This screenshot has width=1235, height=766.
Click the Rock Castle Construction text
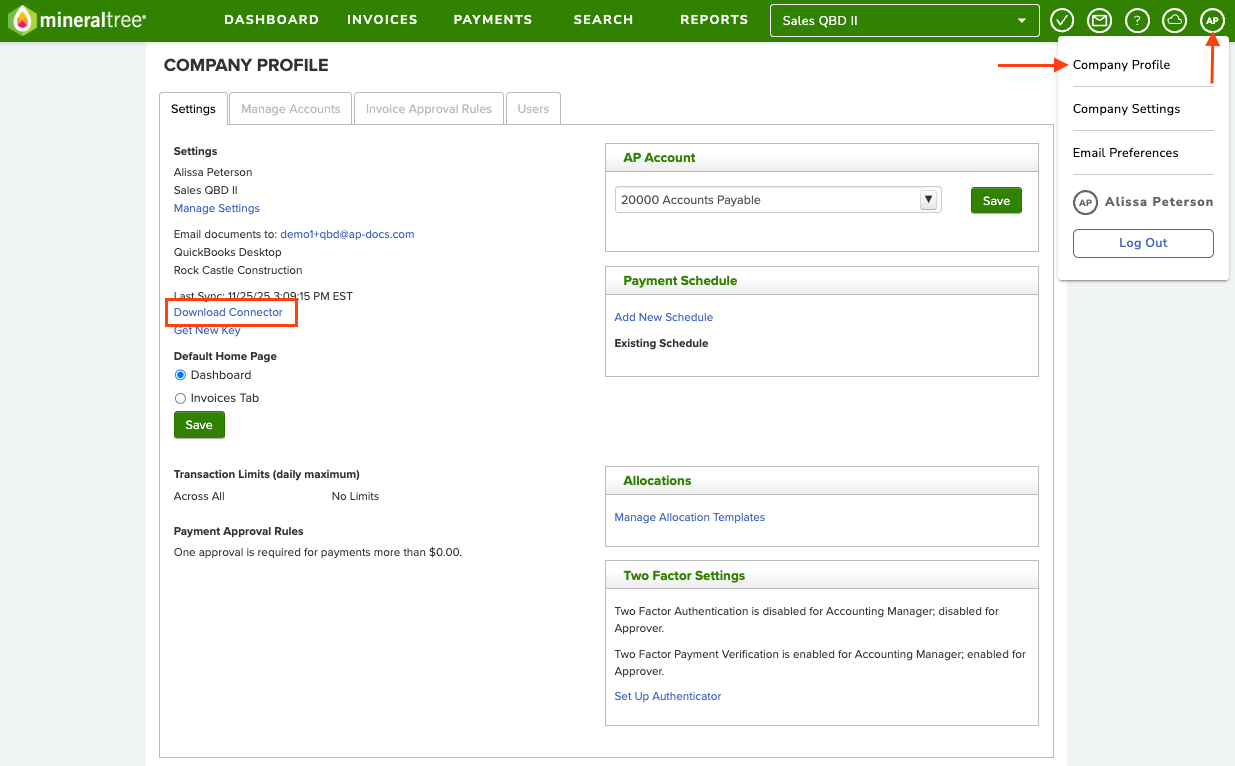click(238, 270)
